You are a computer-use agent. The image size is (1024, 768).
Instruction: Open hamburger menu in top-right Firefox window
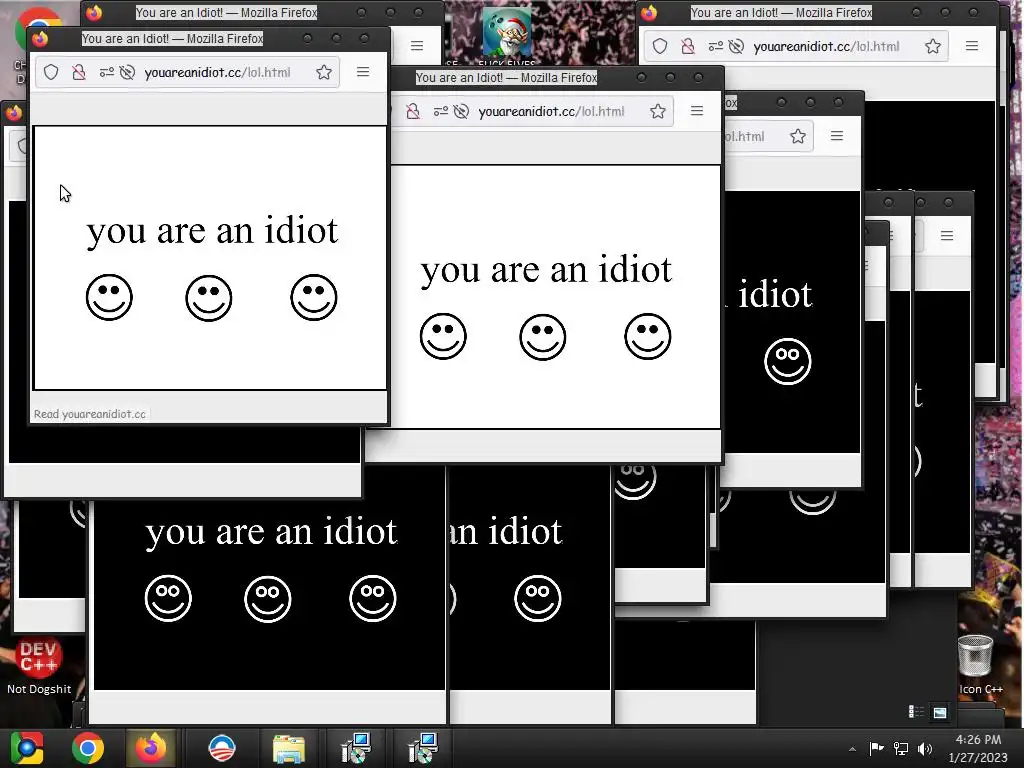pos(972,46)
